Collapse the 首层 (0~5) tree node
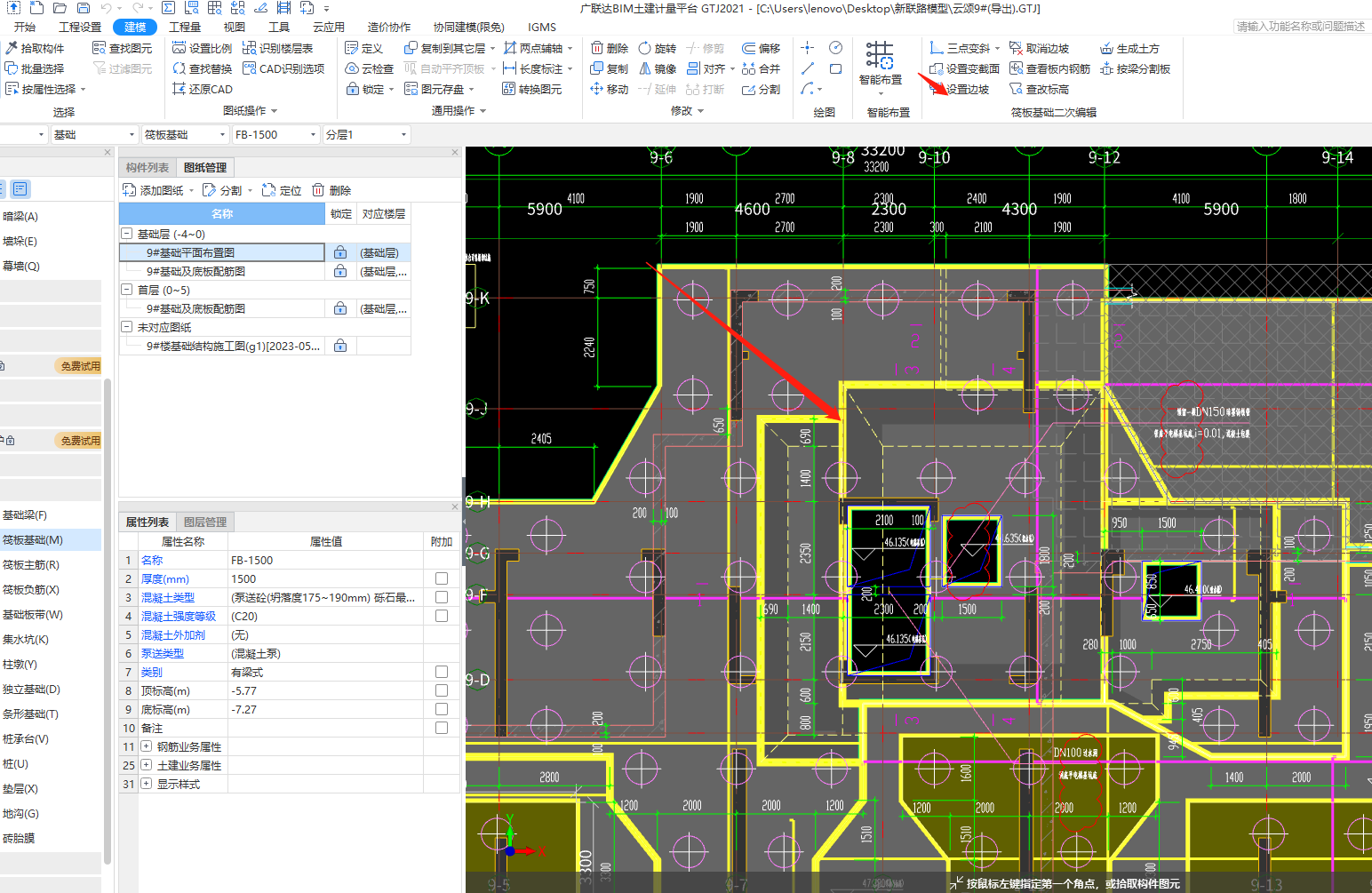 [x=127, y=290]
